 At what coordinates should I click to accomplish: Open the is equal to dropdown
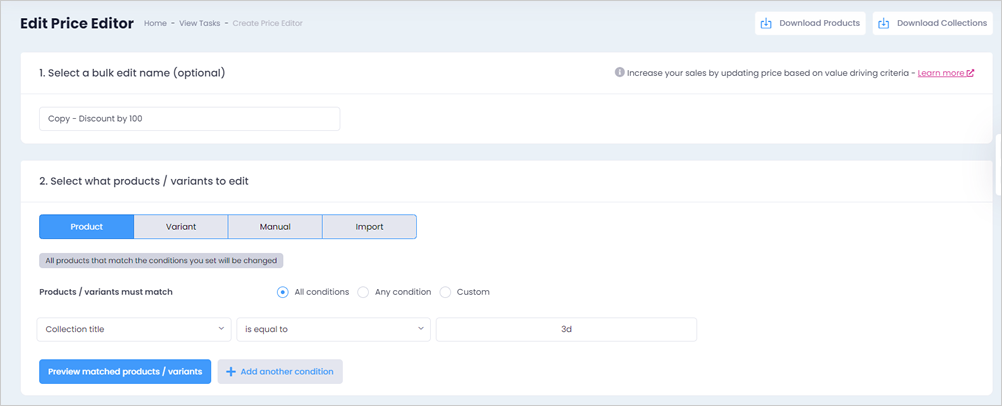point(334,329)
